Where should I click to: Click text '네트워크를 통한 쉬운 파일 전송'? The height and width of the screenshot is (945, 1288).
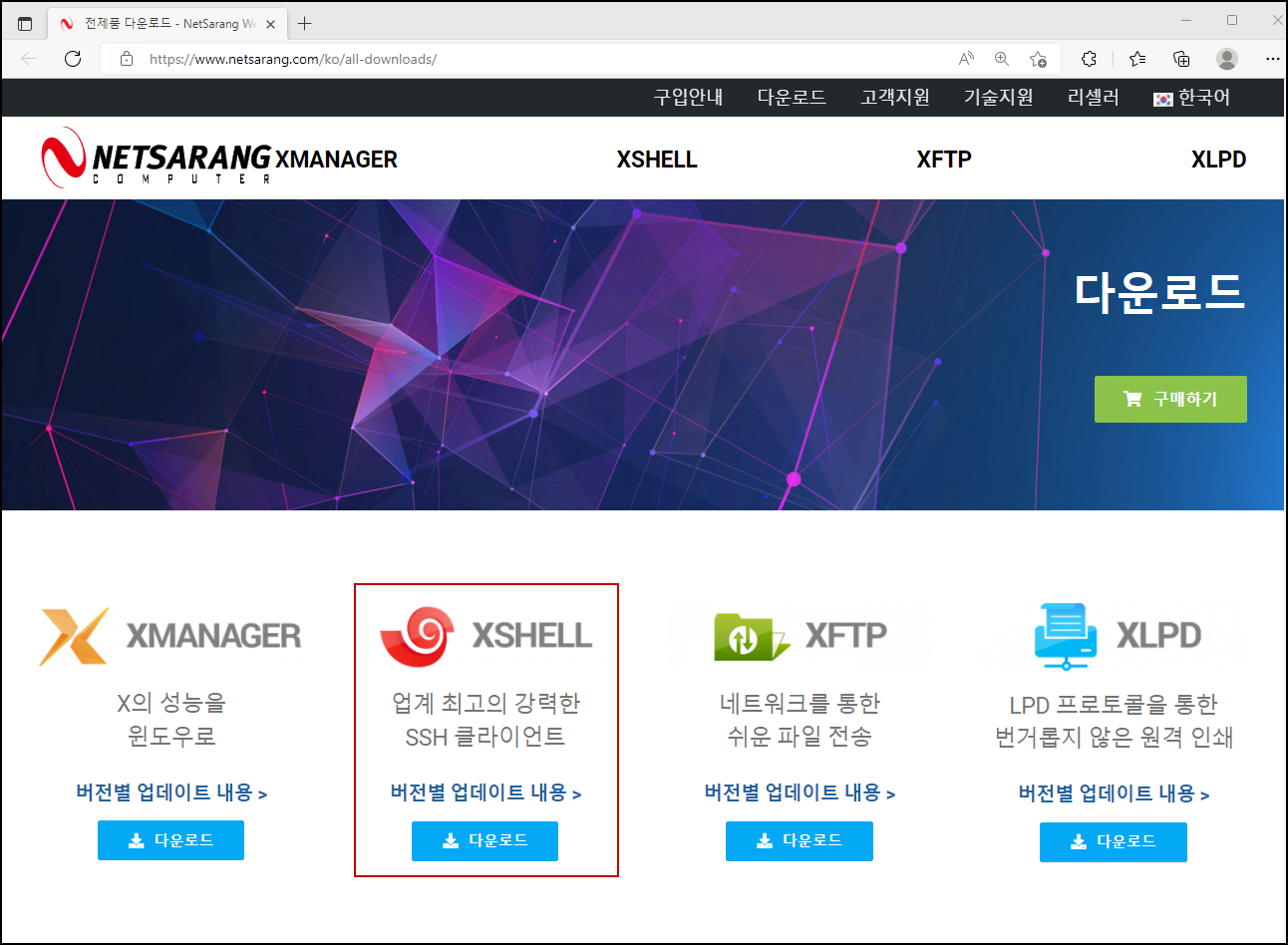point(800,720)
